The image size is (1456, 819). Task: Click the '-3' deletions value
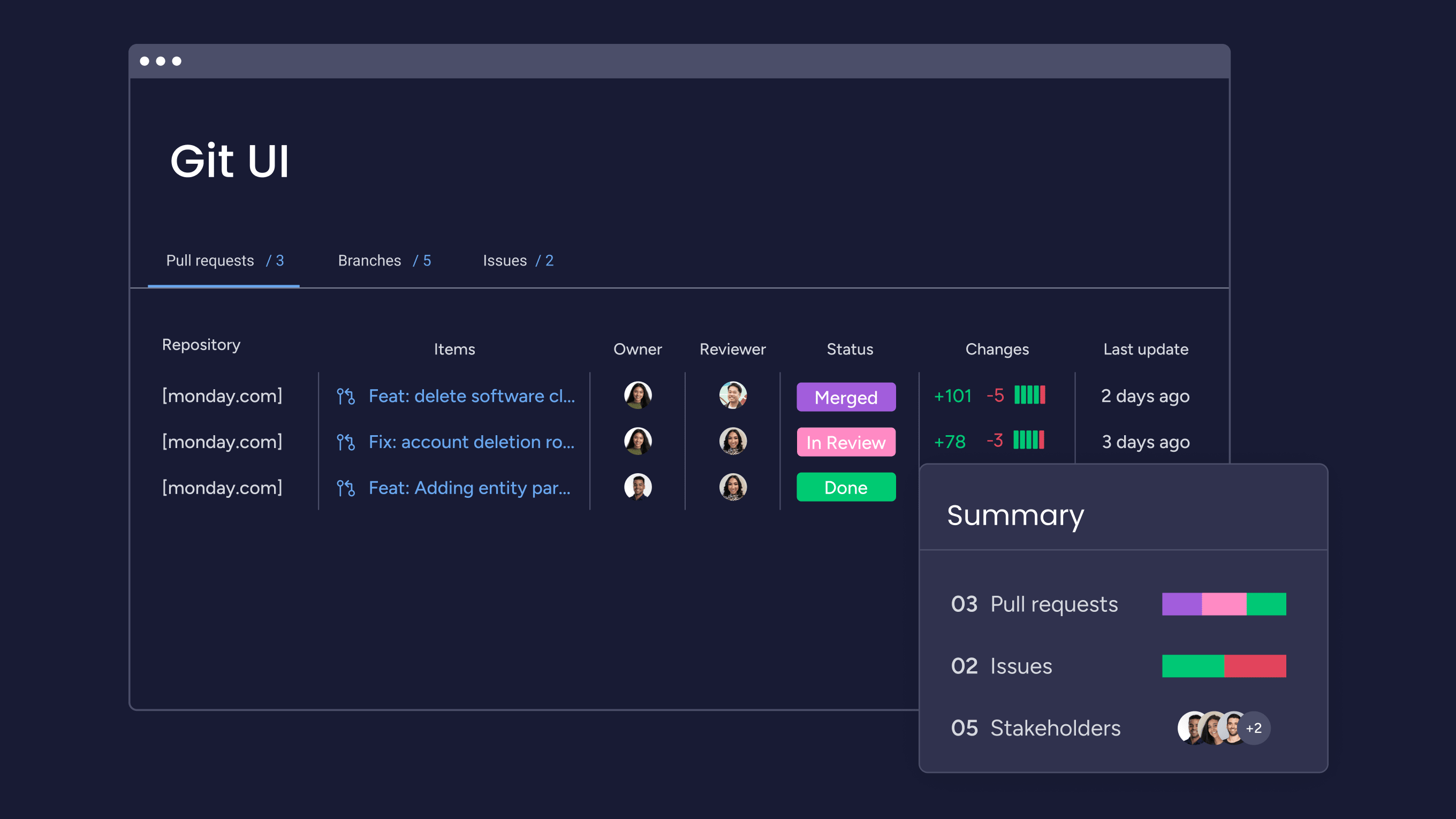click(995, 441)
